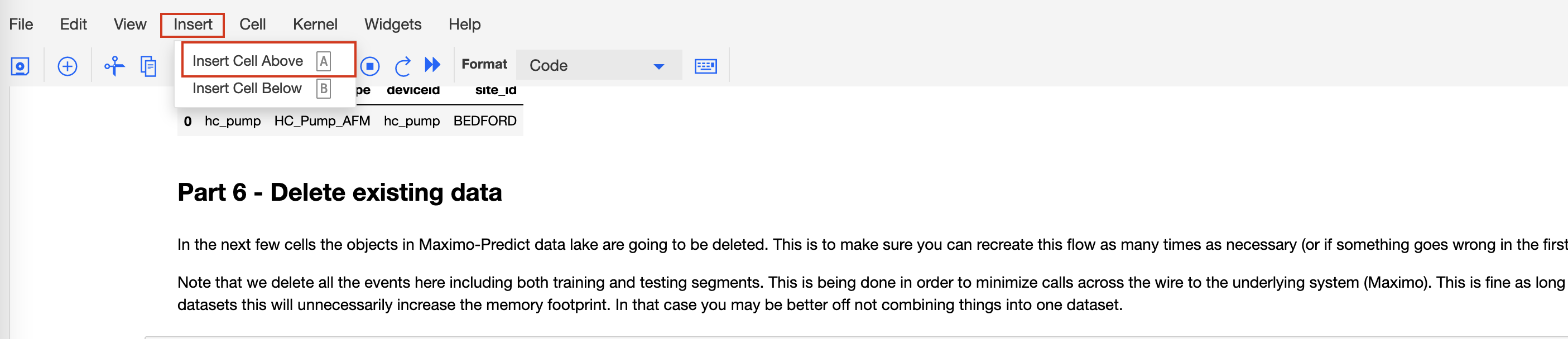The width and height of the screenshot is (1568, 339).
Task: Open the Cell menu
Action: (x=253, y=25)
